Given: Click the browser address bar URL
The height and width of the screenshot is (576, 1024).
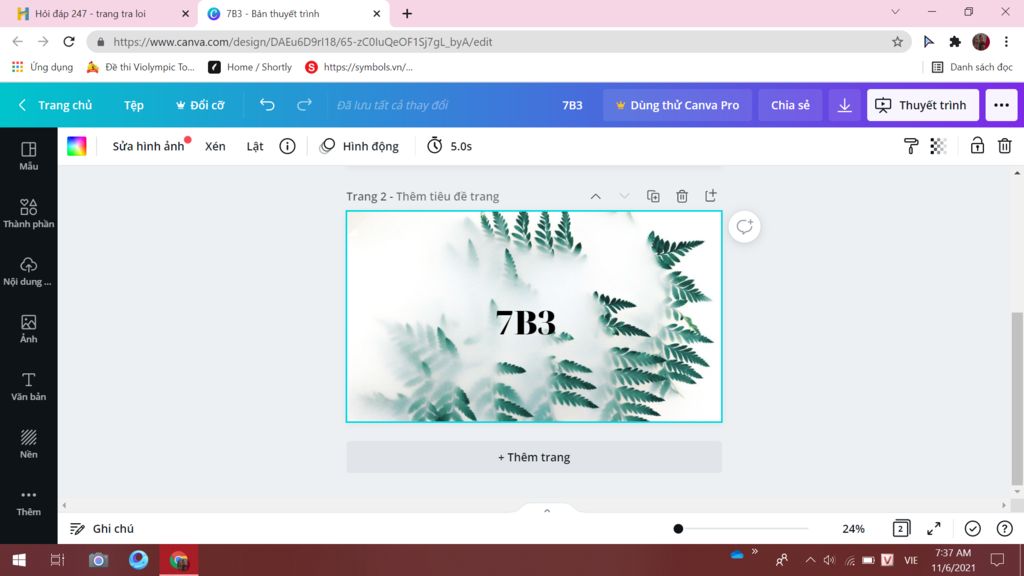Looking at the screenshot, I should [302, 42].
